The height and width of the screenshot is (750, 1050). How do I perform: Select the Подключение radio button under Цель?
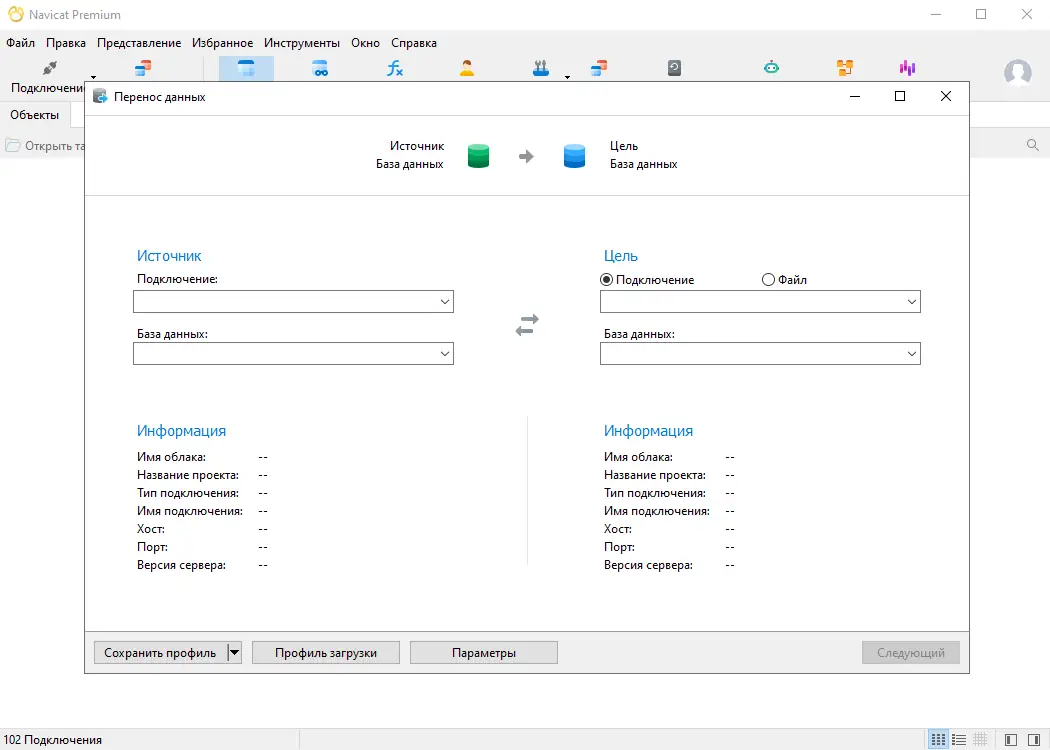click(607, 280)
